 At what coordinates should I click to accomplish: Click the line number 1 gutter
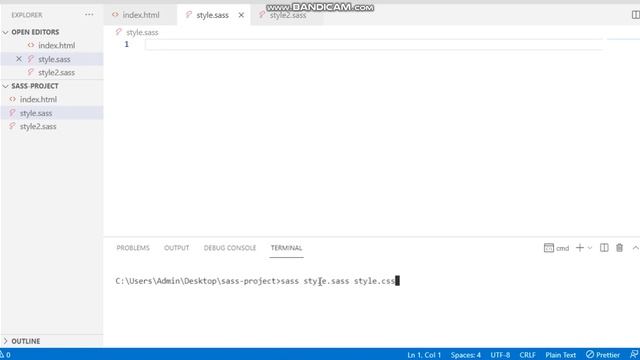click(x=127, y=44)
